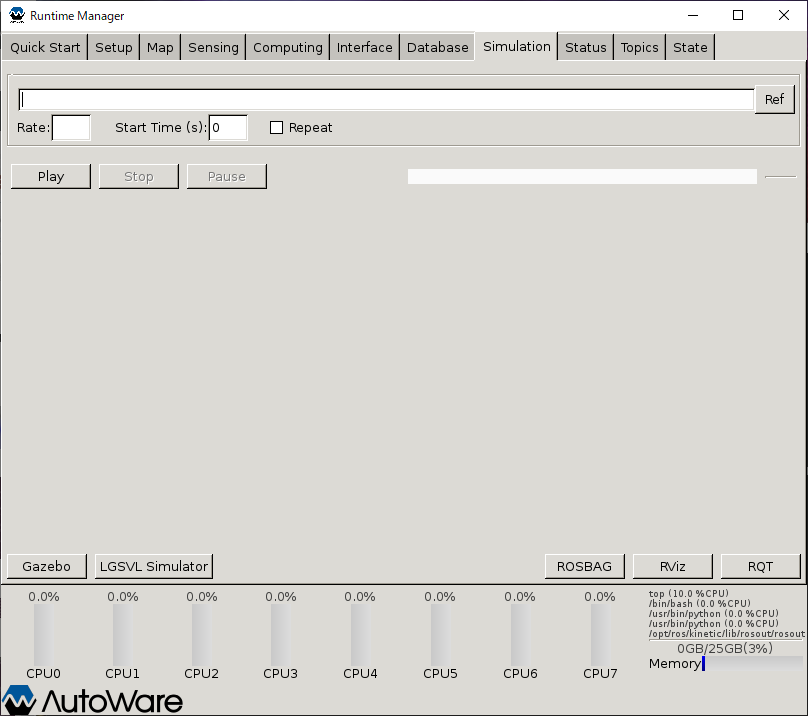Screen dimensions: 808x716
Task: Maximize the Runtime Manager window
Action: tap(738, 15)
